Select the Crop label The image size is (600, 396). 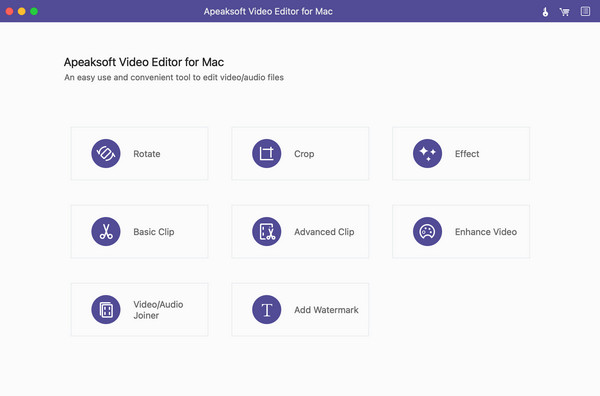click(304, 154)
